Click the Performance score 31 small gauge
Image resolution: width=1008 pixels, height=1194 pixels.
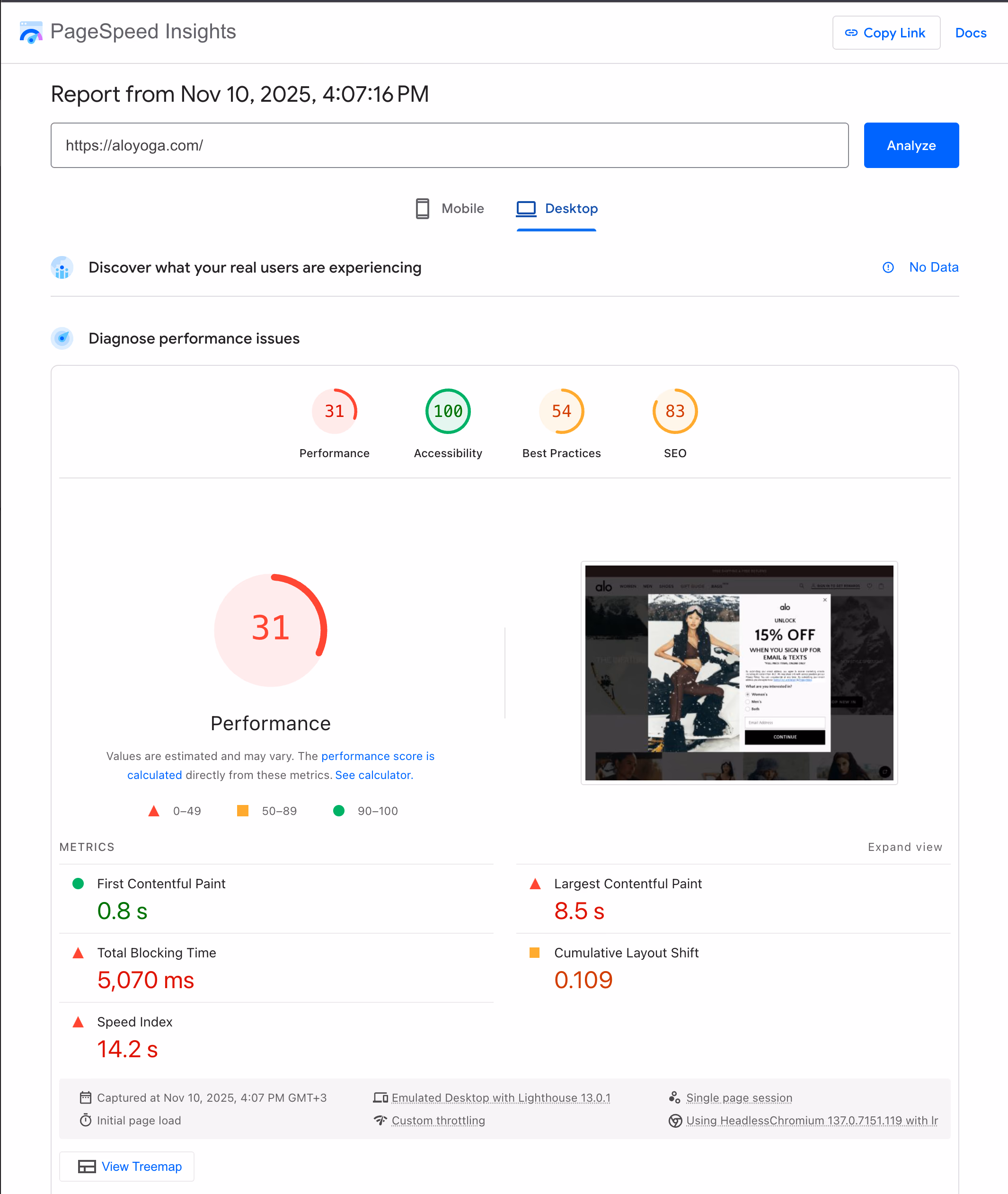click(334, 411)
